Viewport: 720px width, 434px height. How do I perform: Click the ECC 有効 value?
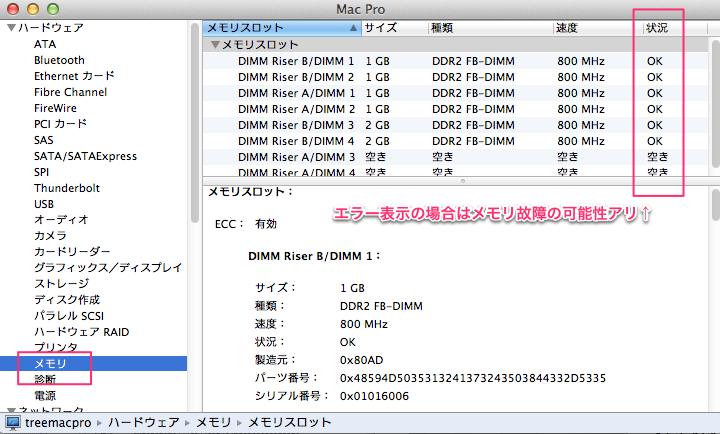click(266, 224)
